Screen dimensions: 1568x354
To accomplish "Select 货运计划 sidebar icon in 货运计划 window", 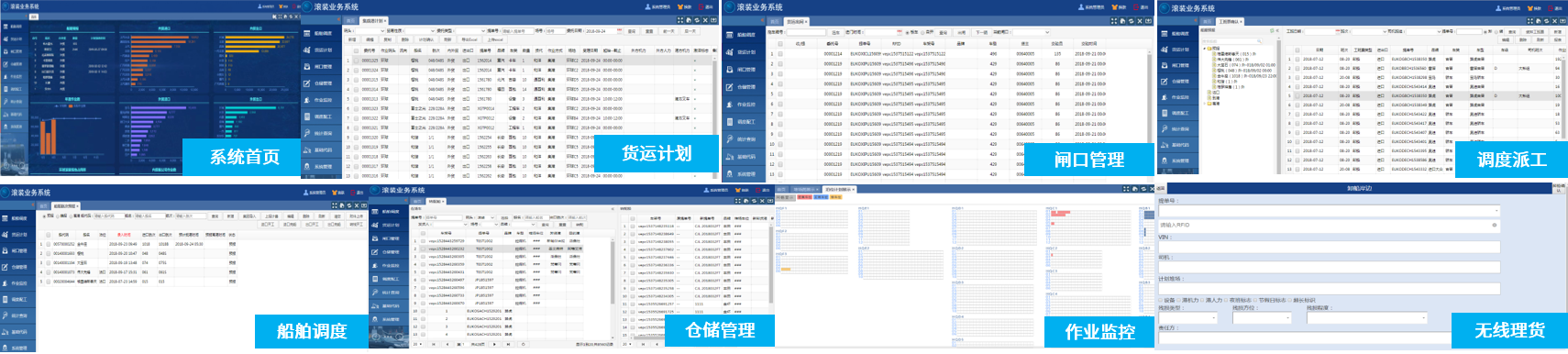I will click(x=308, y=50).
